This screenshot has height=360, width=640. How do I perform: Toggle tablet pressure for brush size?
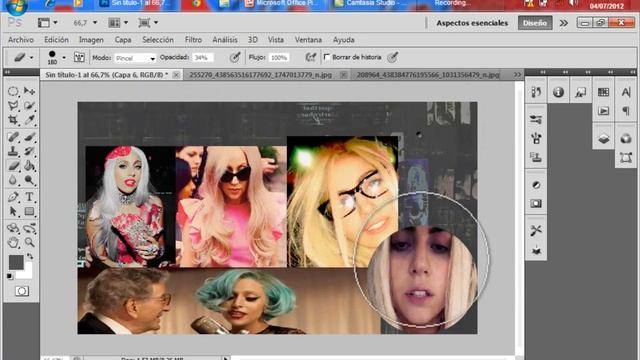pos(392,57)
